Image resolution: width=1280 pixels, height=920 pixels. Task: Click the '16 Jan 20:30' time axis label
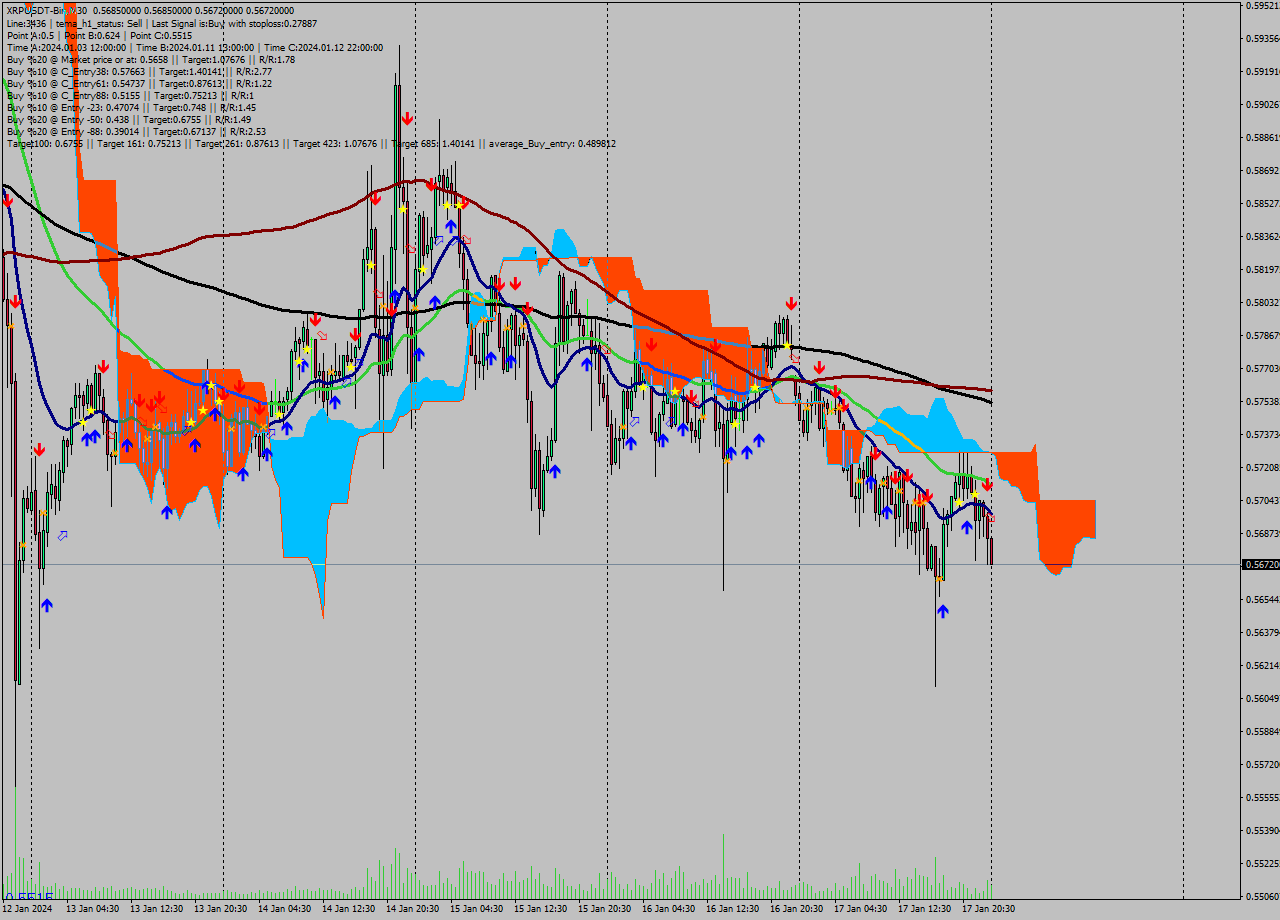click(x=796, y=909)
